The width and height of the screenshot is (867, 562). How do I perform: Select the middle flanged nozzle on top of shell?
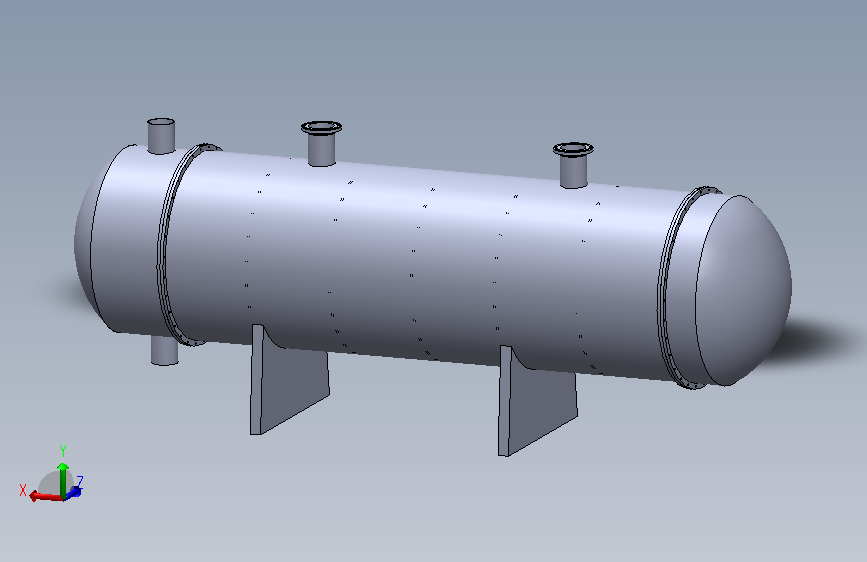coord(321,143)
